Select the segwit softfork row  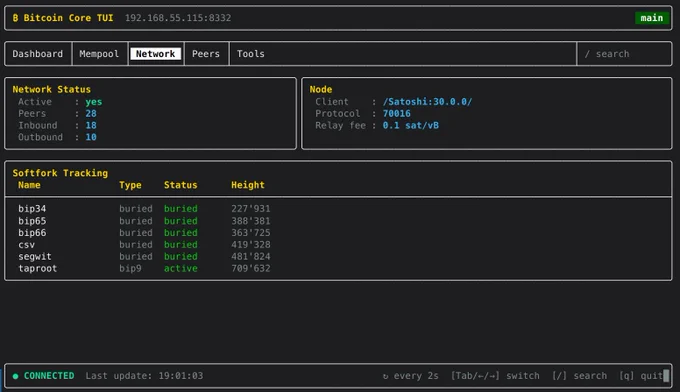pos(338,257)
